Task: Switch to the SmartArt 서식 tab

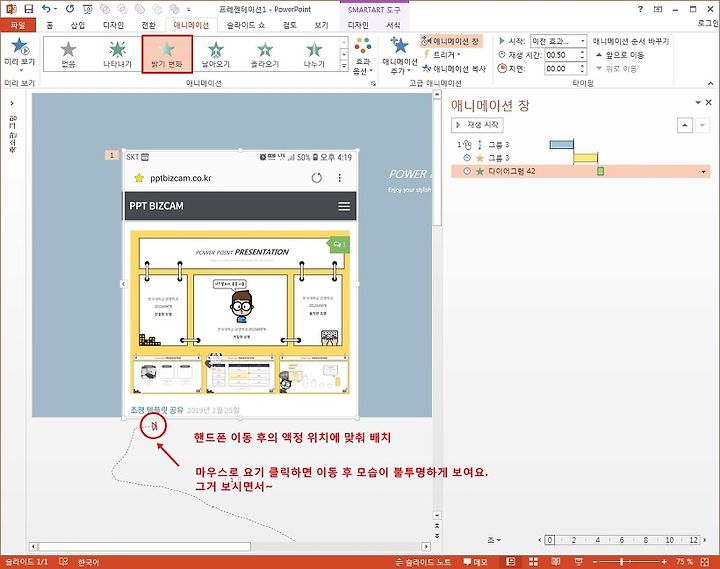Action: tap(393, 25)
